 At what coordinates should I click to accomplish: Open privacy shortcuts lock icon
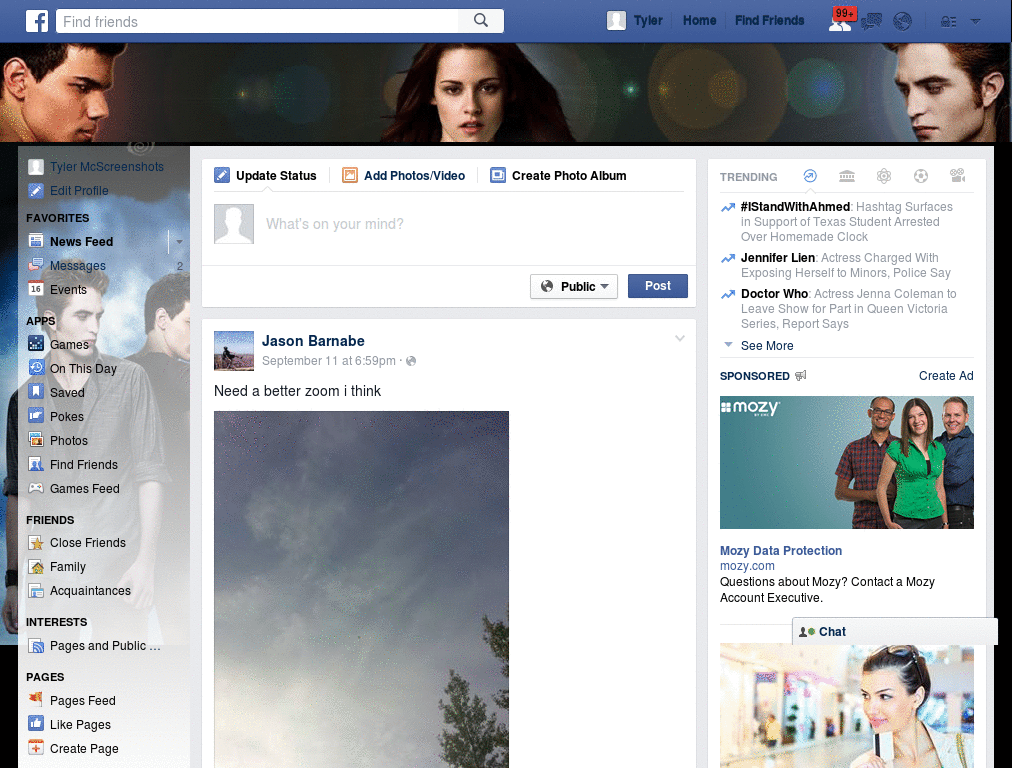pyautogui.click(x=948, y=22)
